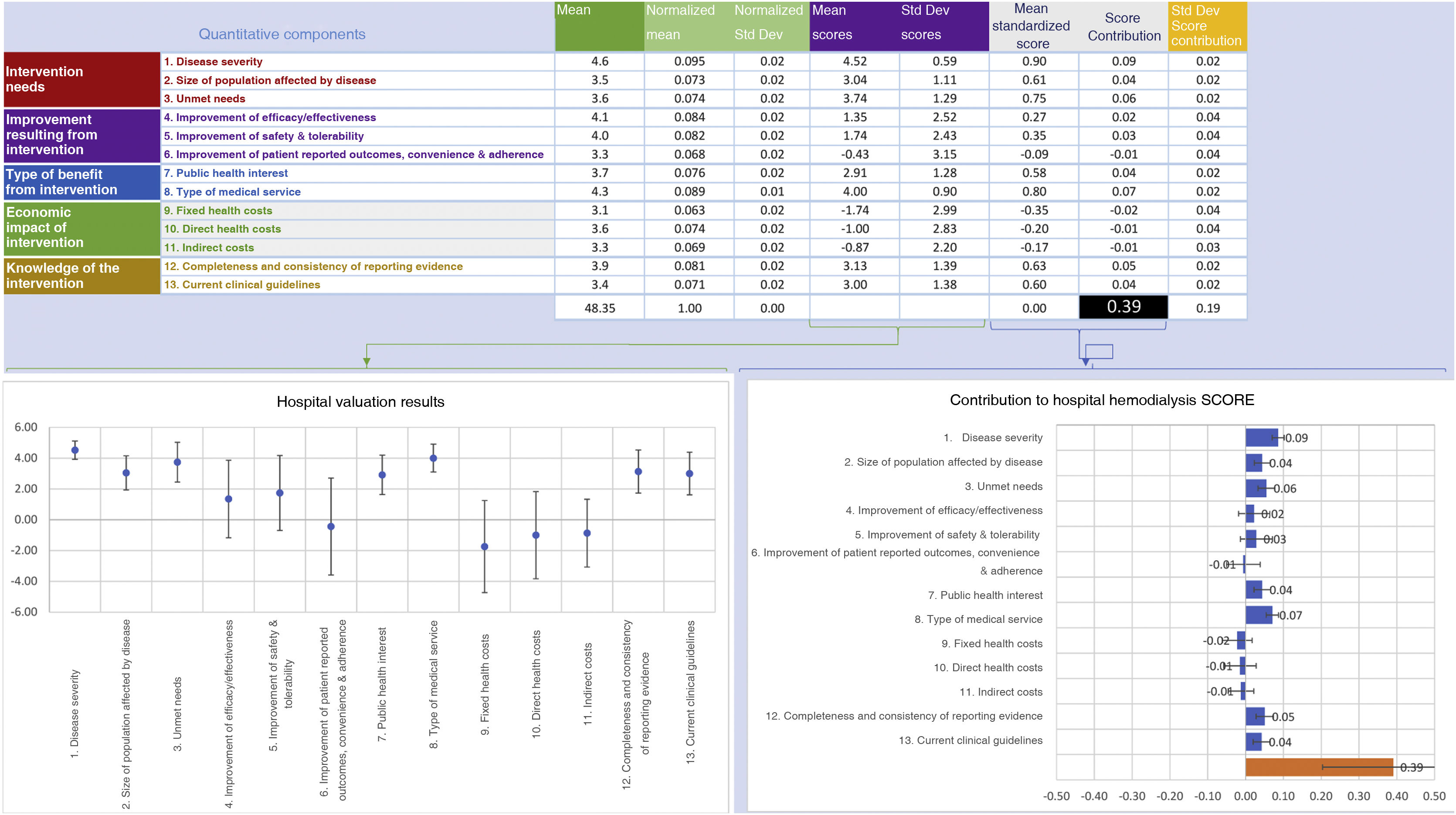Image resolution: width=1456 pixels, height=815 pixels.
Task: Click the green downward arrow connector
Action: [x=367, y=362]
